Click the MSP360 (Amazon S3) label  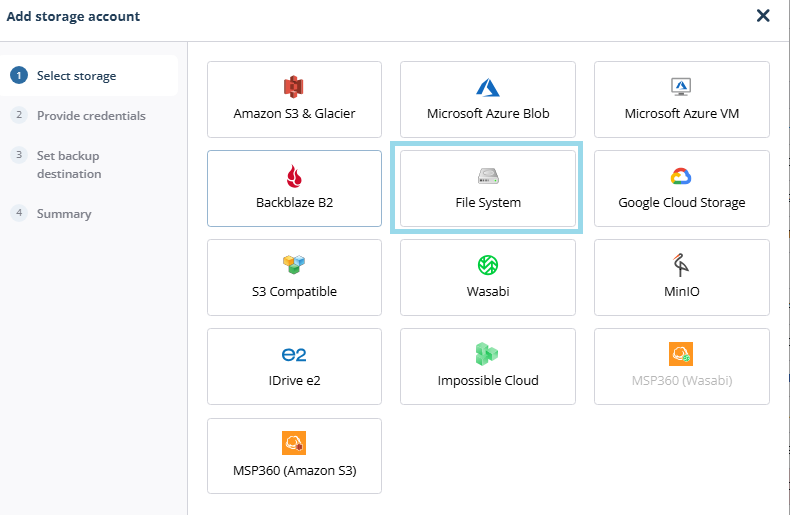point(294,471)
